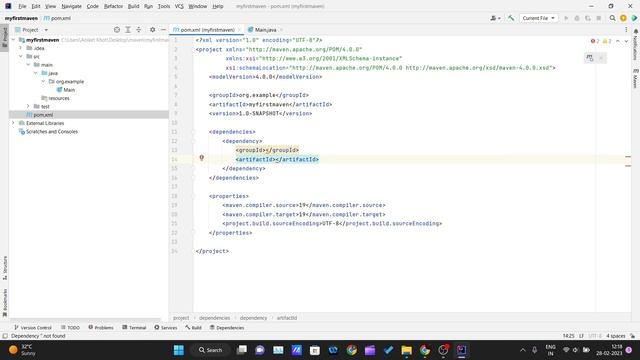
Task: Click the Run play icon
Action: click(566, 18)
